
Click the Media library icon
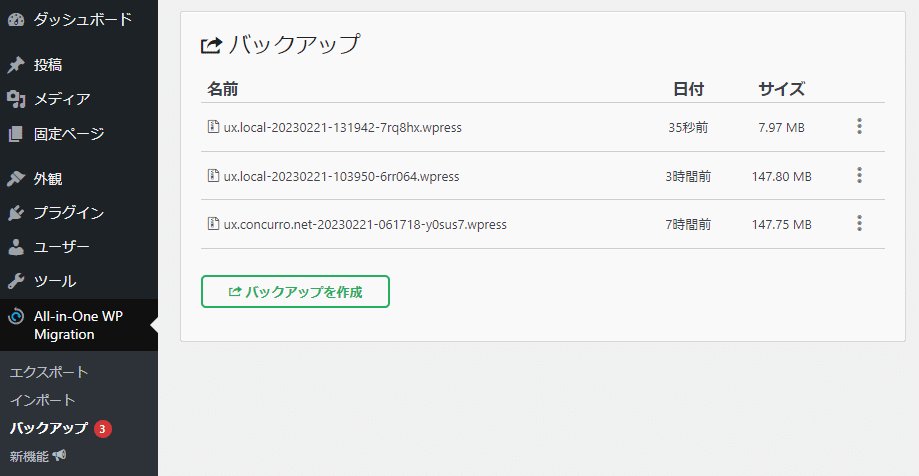(16, 99)
